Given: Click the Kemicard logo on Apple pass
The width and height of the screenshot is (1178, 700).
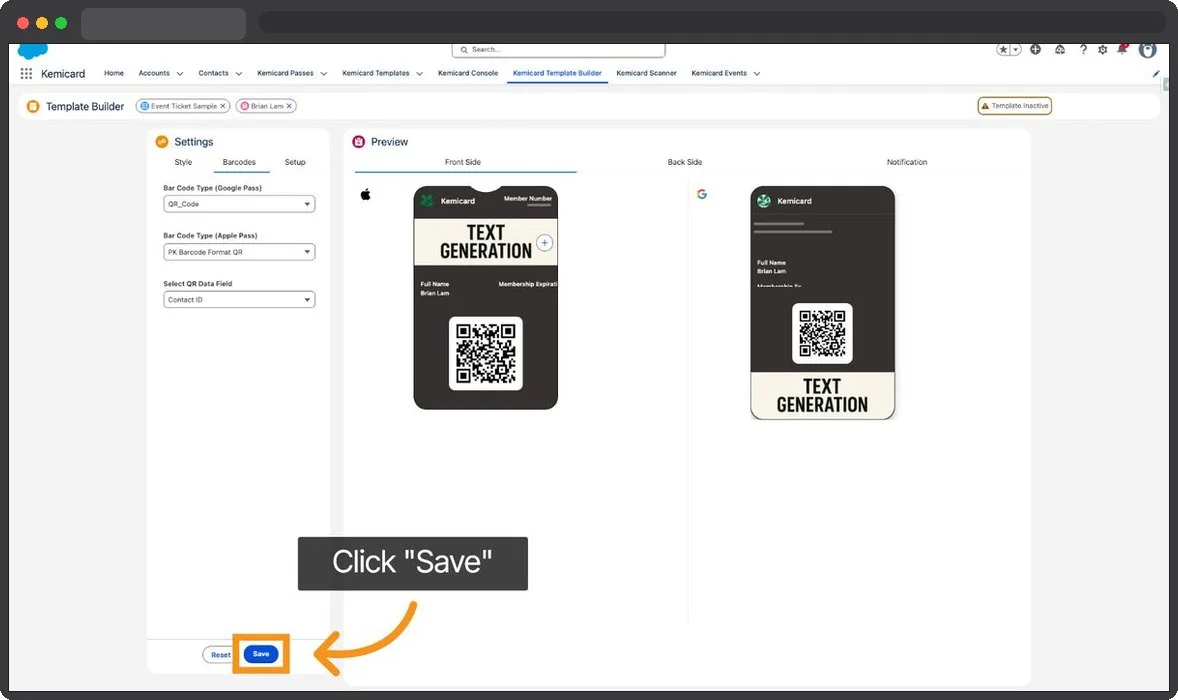Looking at the screenshot, I should pos(427,201).
